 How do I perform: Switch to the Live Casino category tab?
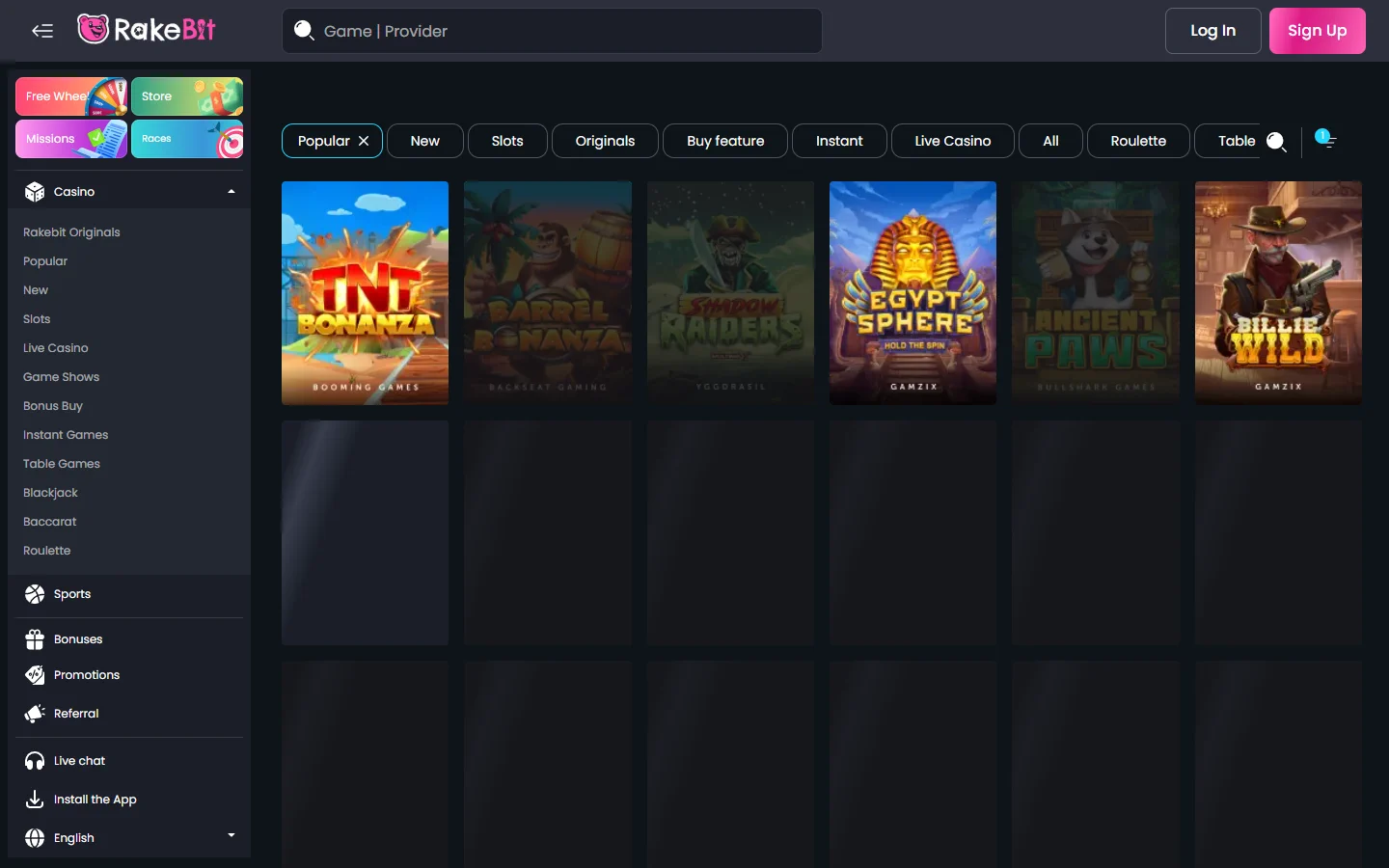click(x=953, y=141)
